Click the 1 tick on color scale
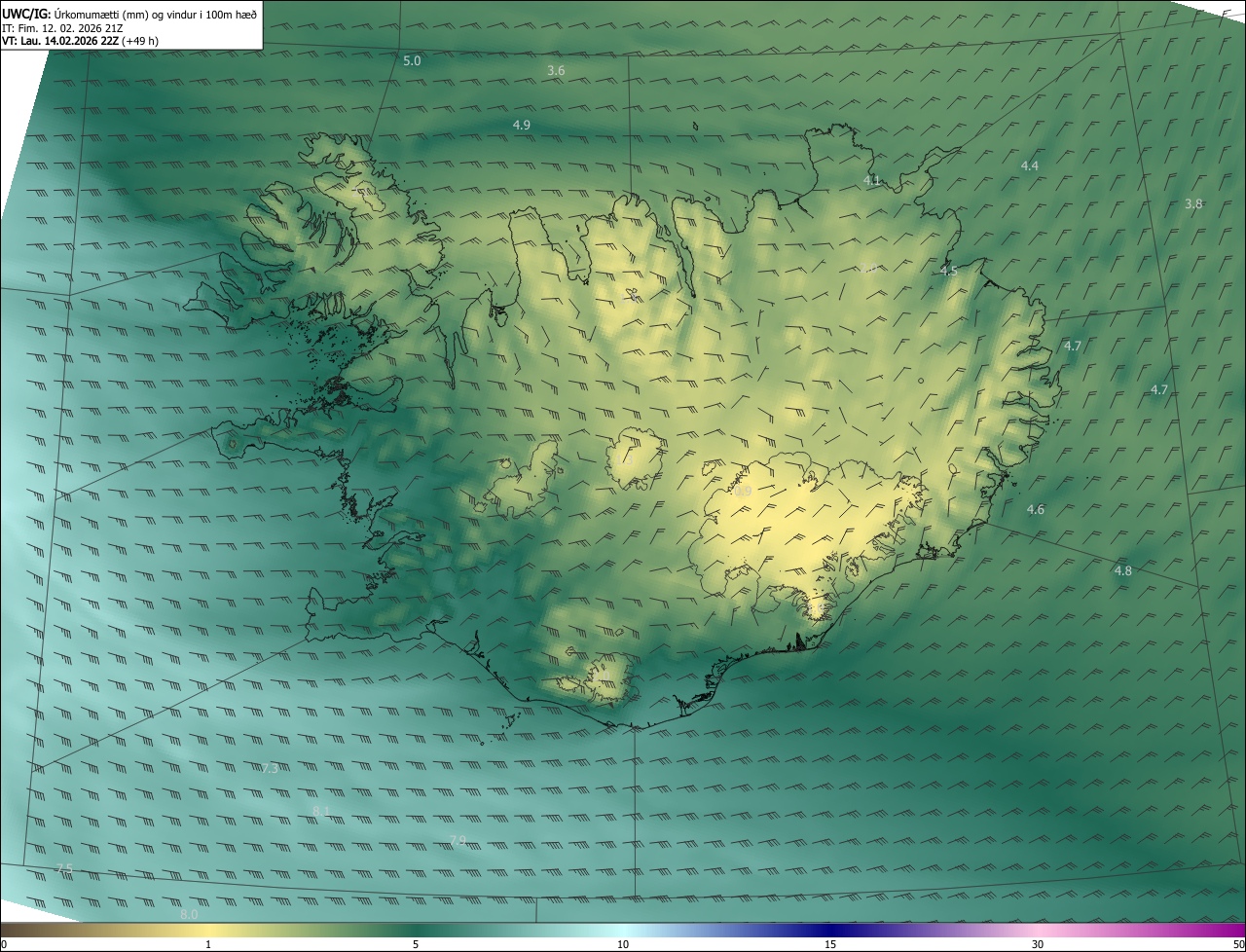1246x952 pixels. point(208,945)
